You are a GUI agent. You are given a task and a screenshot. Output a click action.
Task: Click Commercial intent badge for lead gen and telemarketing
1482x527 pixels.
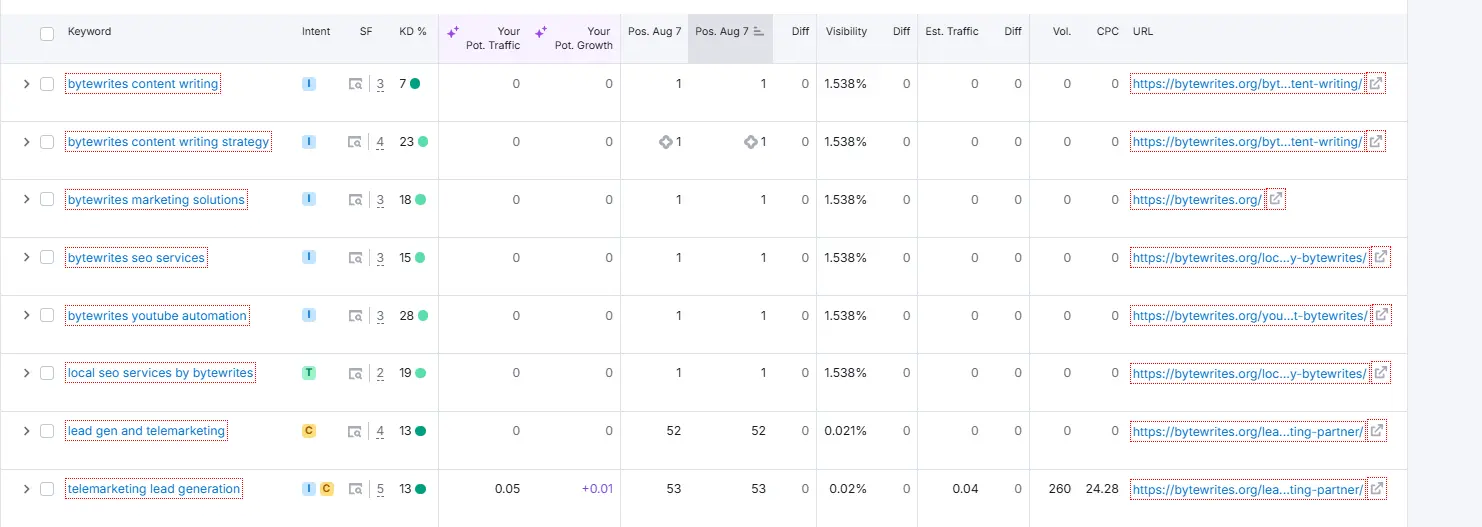pos(309,431)
